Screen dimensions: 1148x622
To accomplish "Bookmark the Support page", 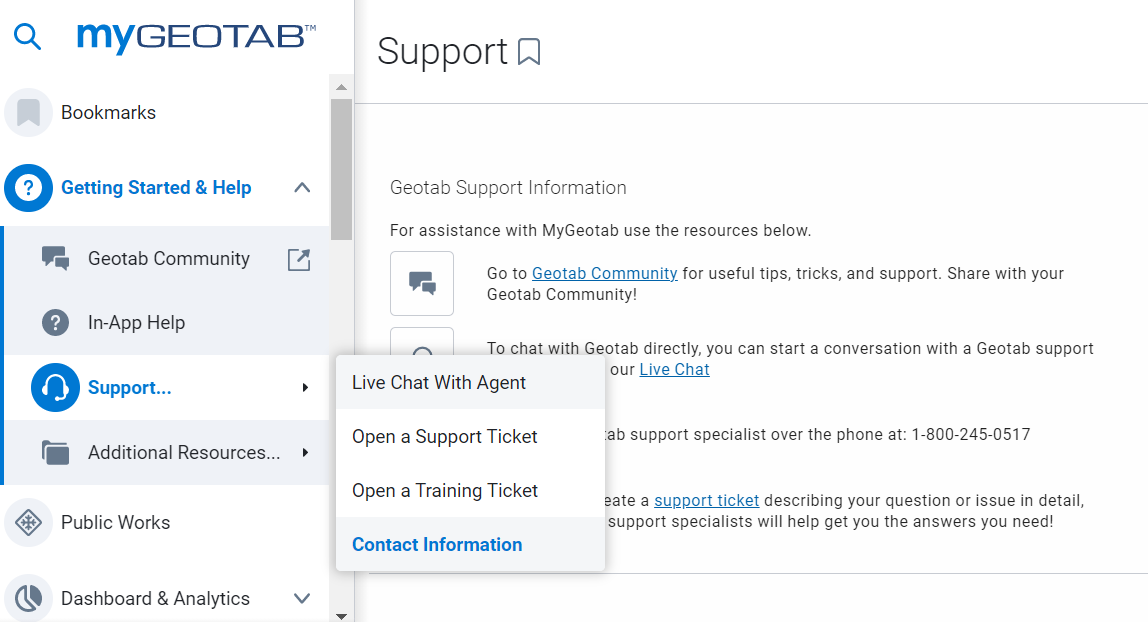I will (x=529, y=52).
